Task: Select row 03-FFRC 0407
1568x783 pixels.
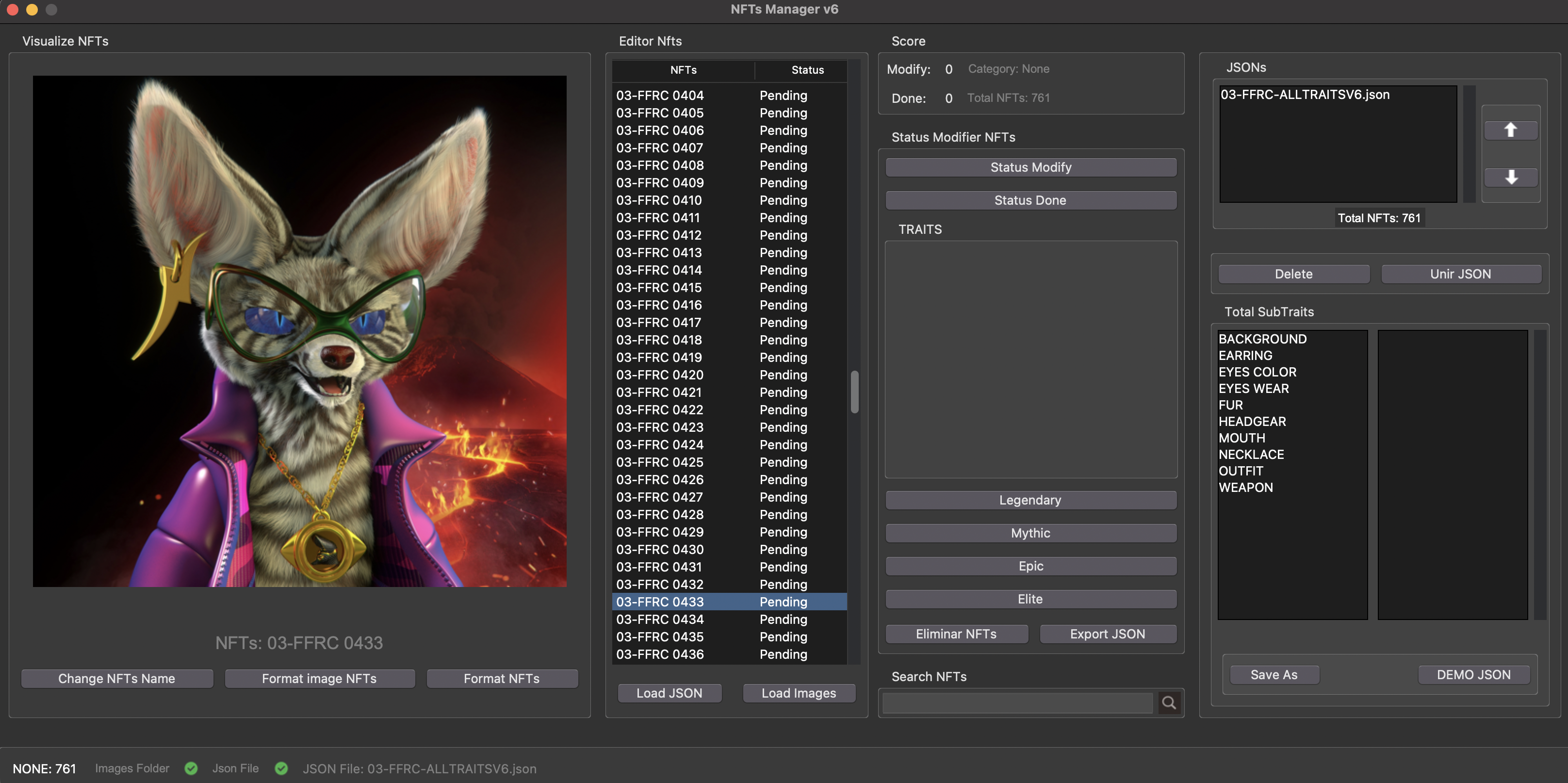Action: pos(729,148)
